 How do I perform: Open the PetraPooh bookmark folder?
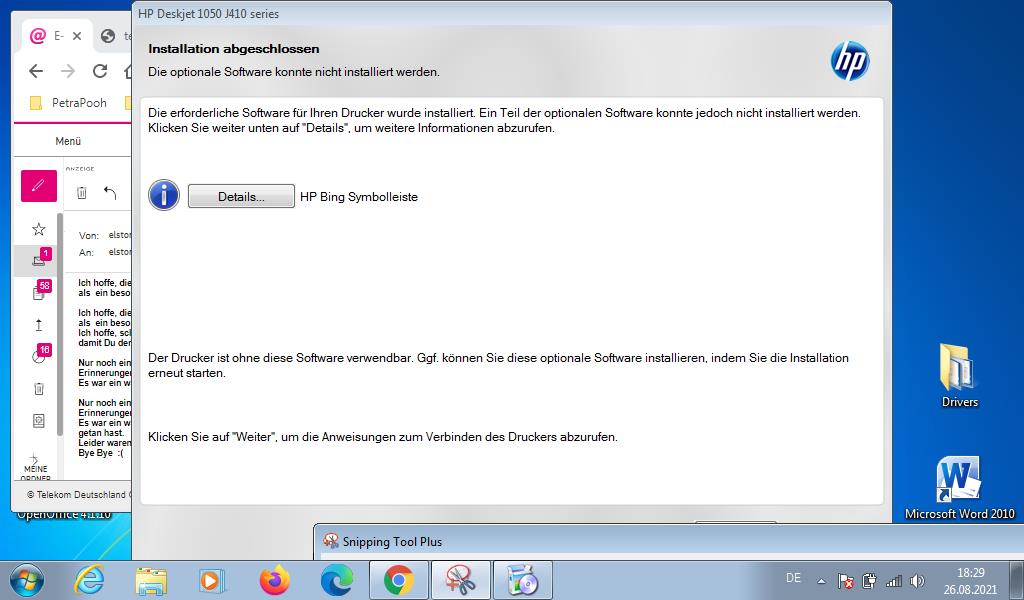click(x=69, y=103)
